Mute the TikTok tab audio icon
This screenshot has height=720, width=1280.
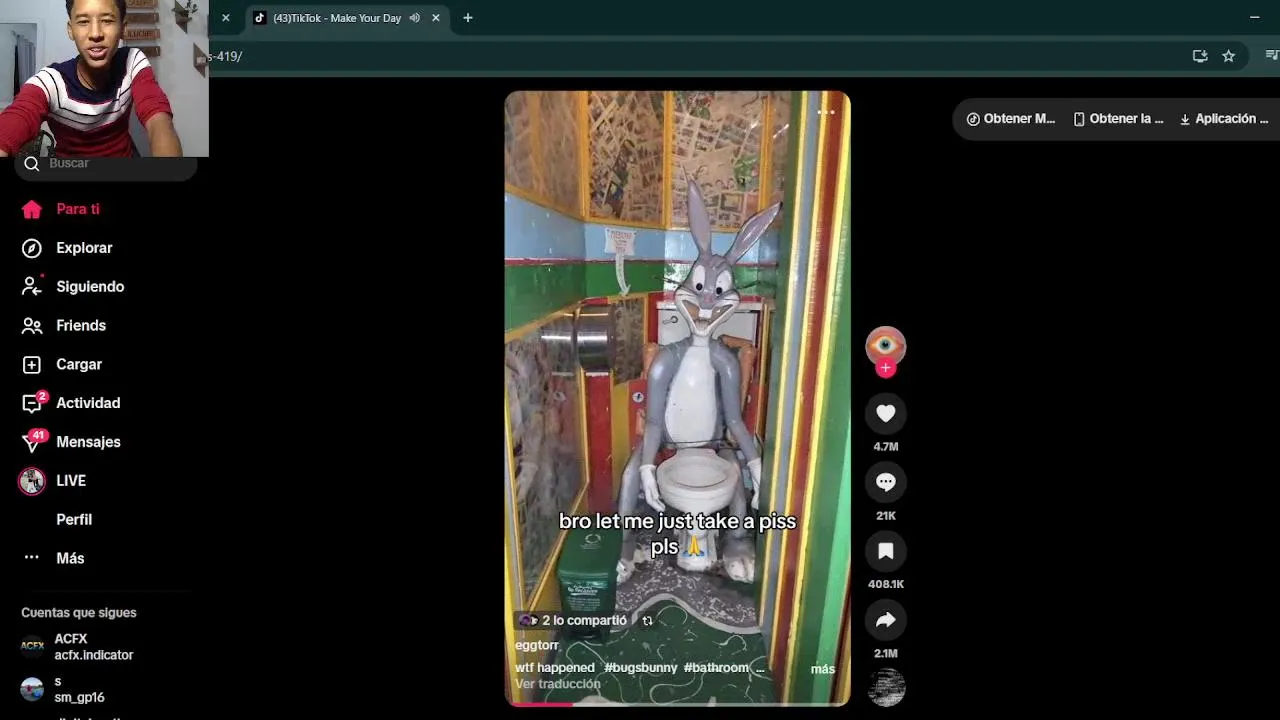(414, 18)
